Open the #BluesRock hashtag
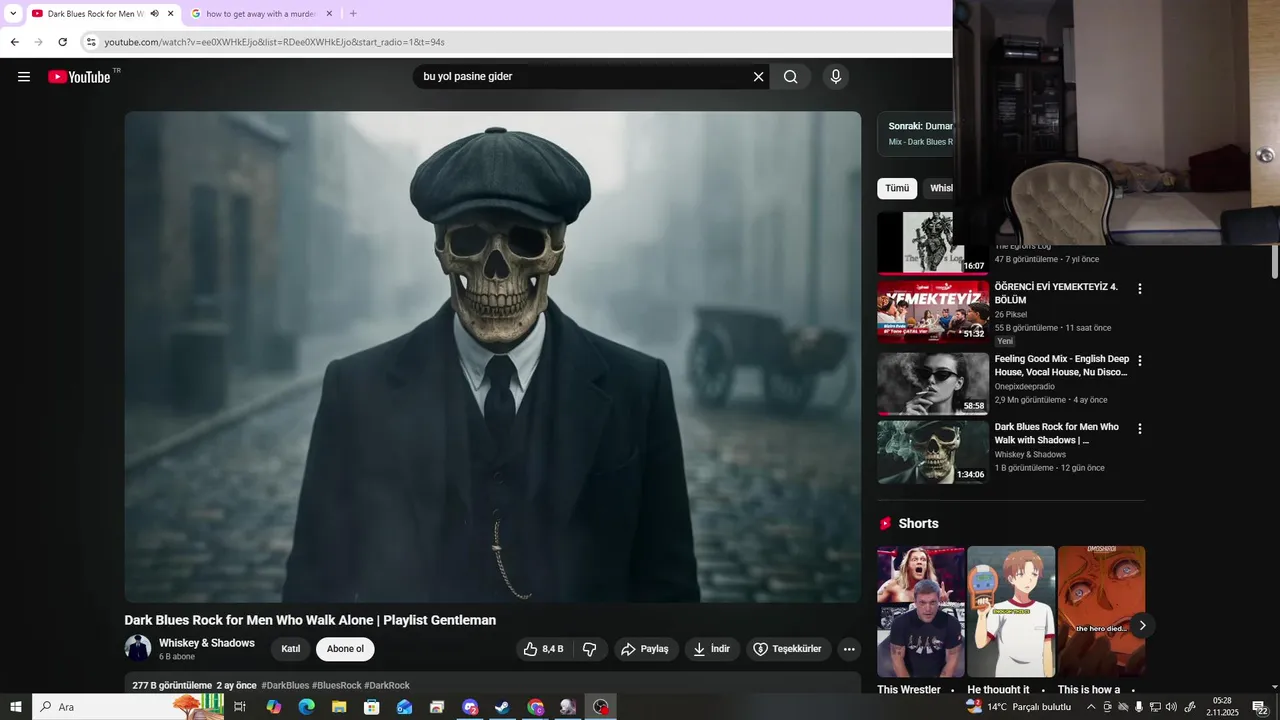The height and width of the screenshot is (720, 1280). coord(337,685)
